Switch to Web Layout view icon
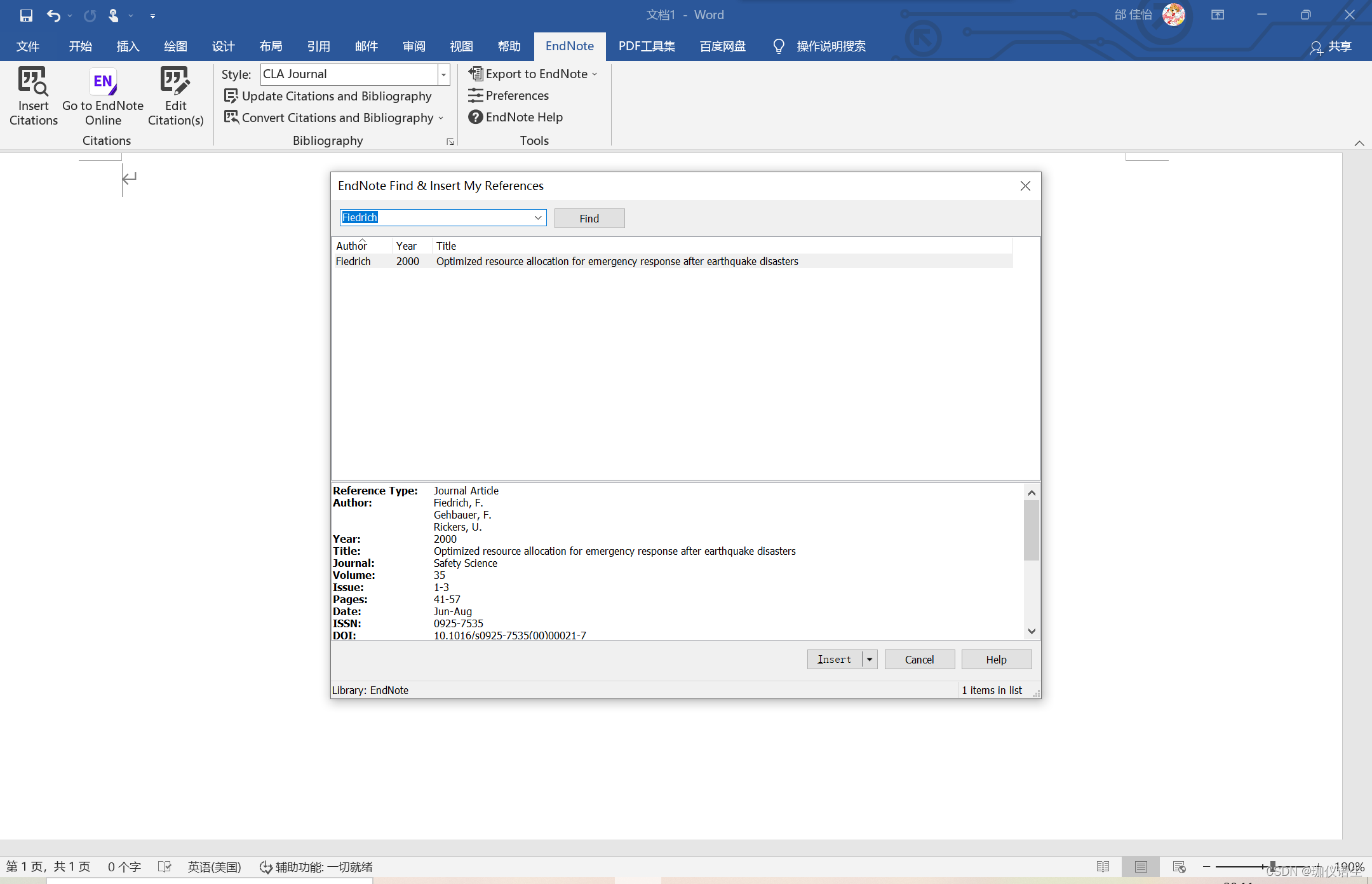This screenshot has width=1372, height=884. (x=1179, y=867)
